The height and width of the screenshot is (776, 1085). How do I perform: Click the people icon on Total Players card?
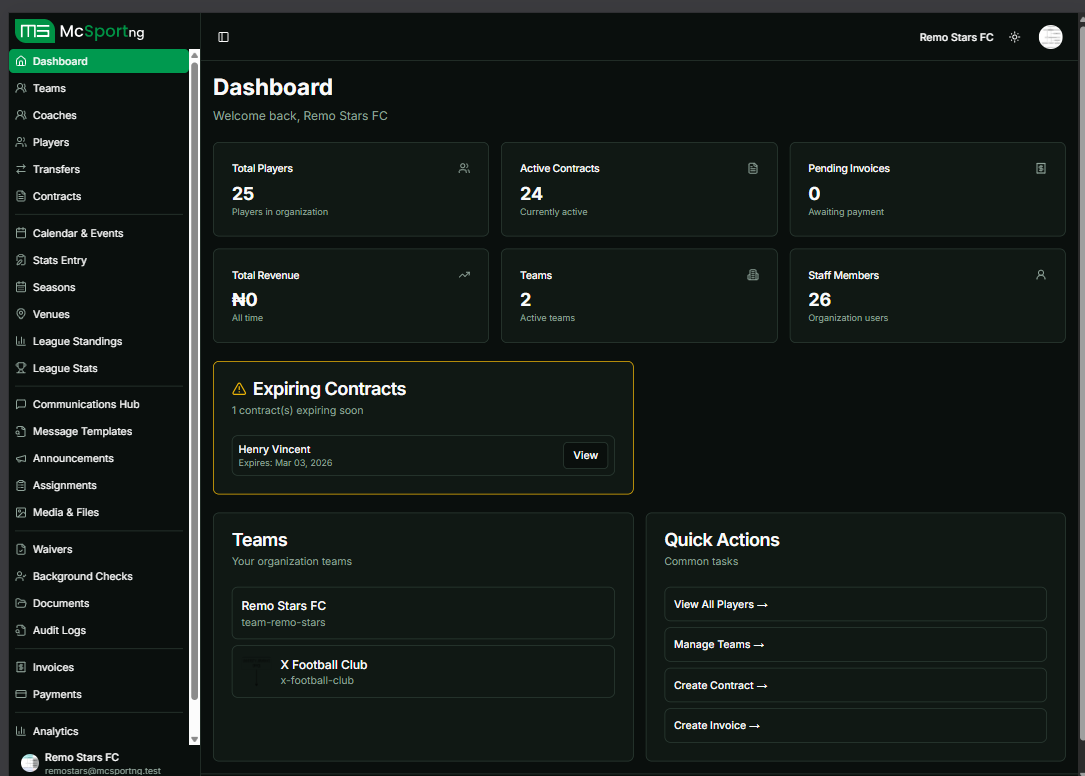pyautogui.click(x=464, y=168)
